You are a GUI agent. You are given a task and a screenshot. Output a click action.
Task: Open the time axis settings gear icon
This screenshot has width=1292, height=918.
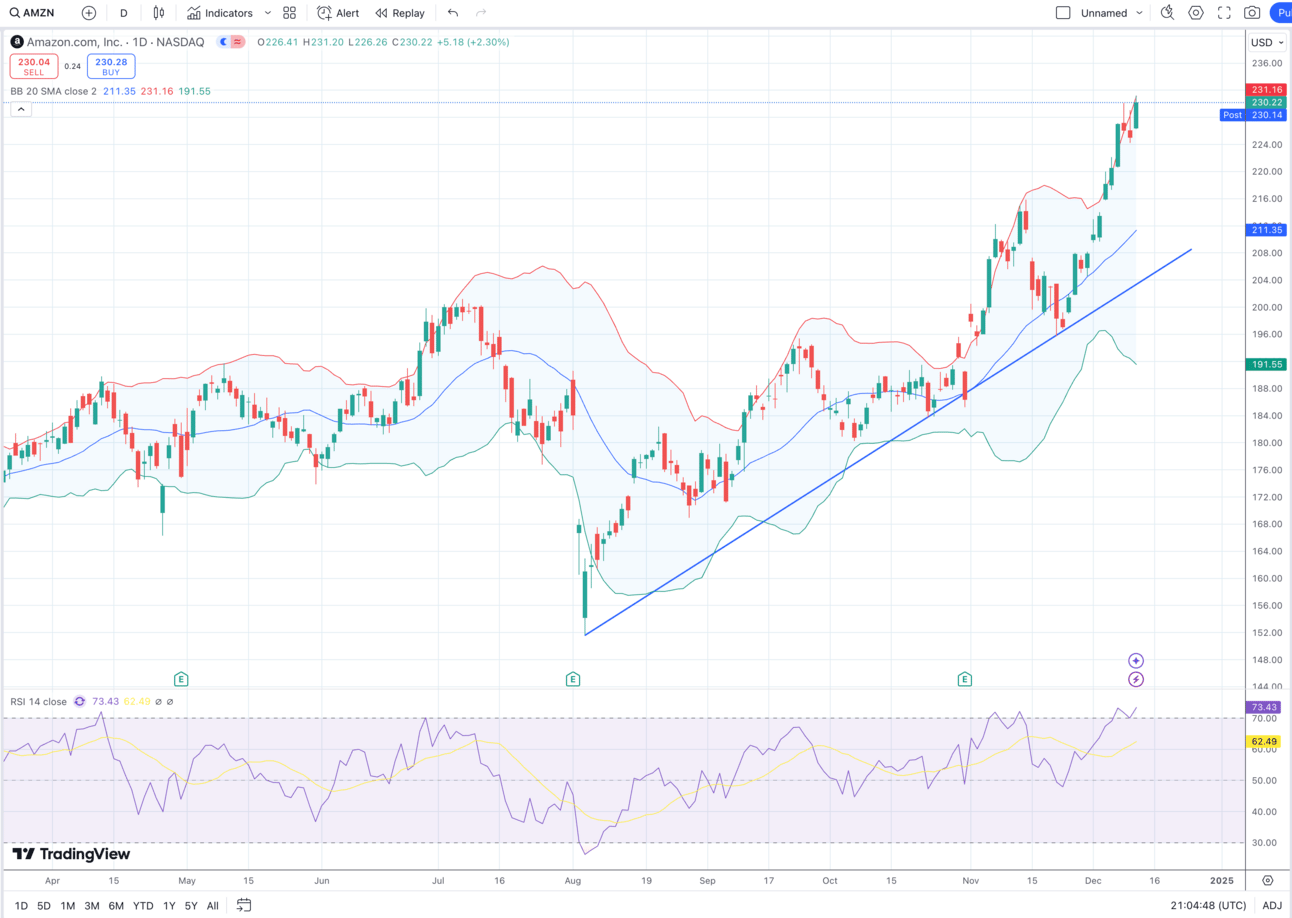1268,881
